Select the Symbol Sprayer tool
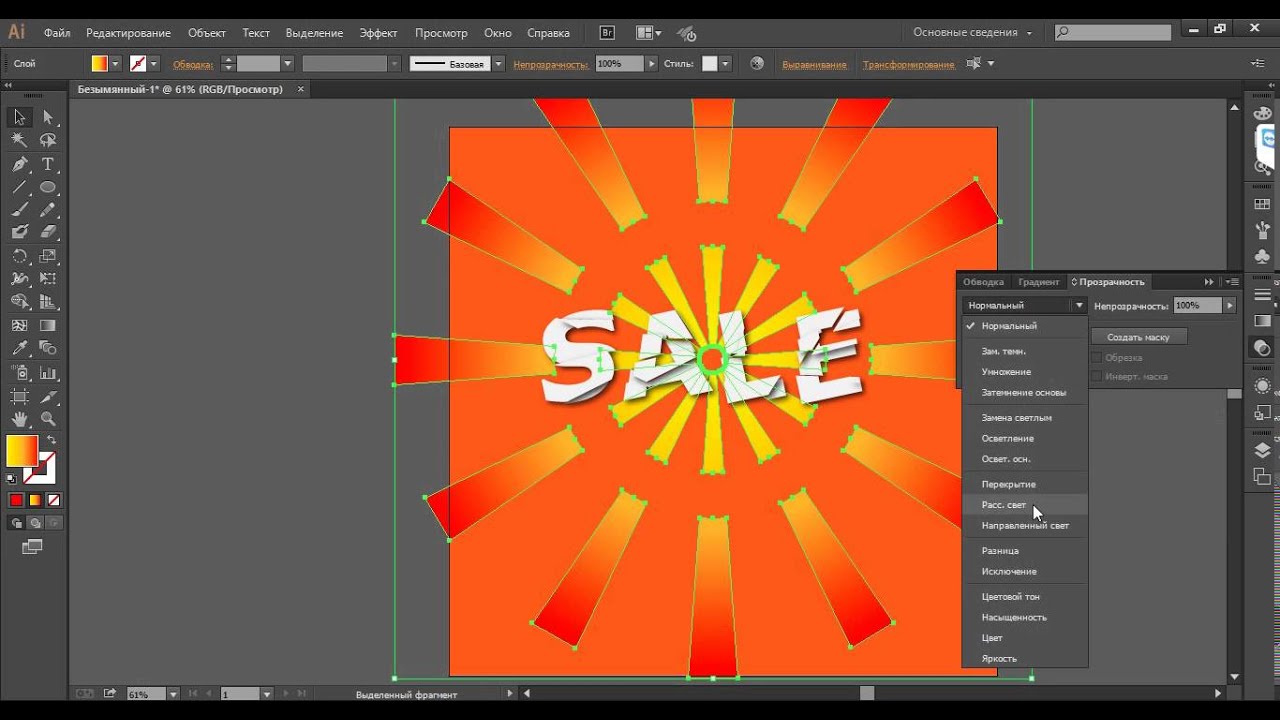This screenshot has height=720, width=1280. point(19,373)
